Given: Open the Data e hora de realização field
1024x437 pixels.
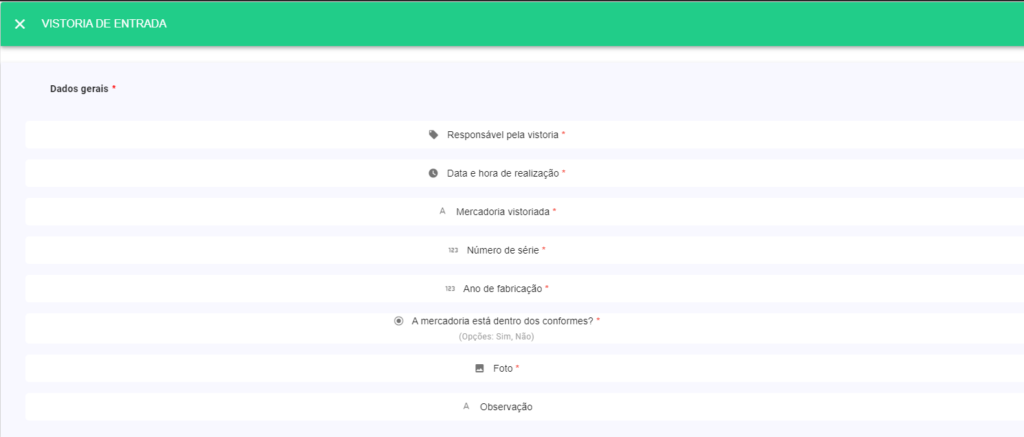Looking at the screenshot, I should pos(502,173).
